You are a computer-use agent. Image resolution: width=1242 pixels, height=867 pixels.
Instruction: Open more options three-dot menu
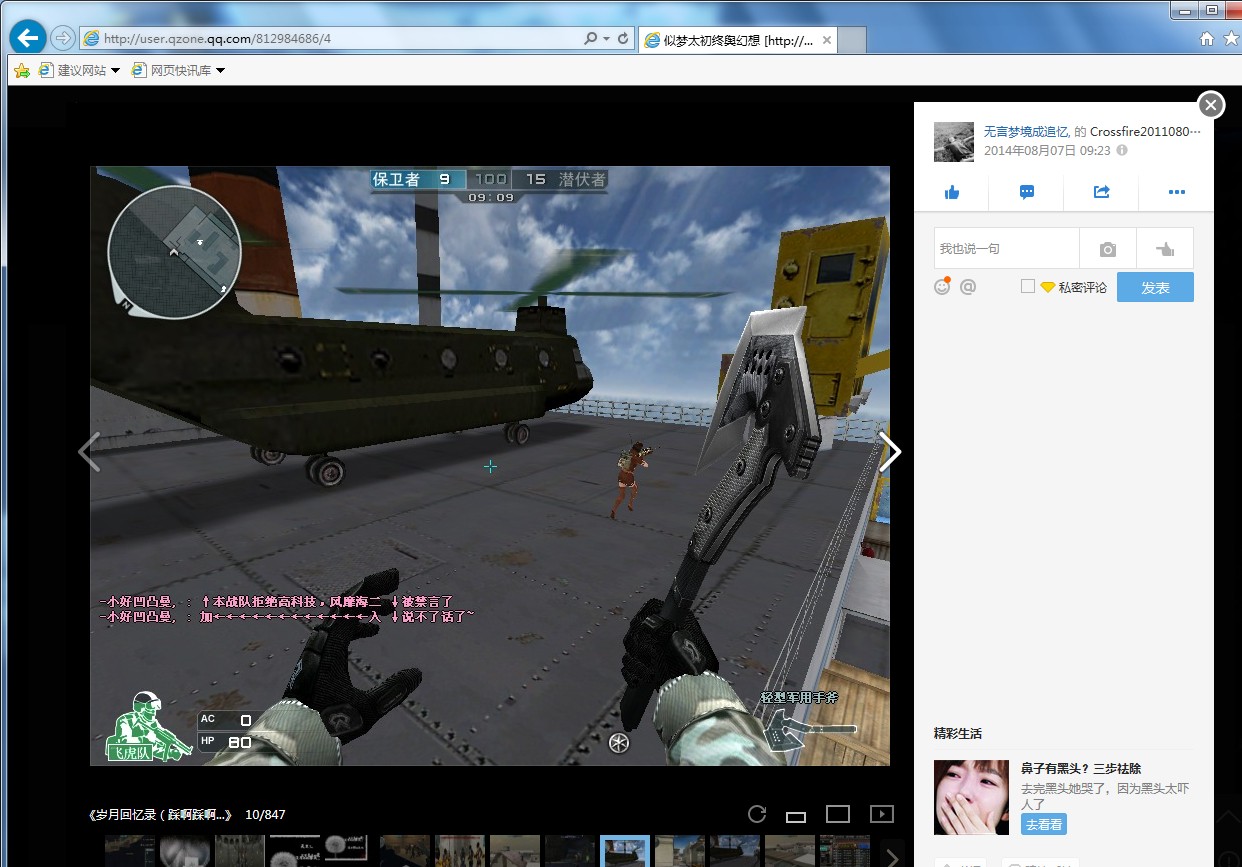click(x=1176, y=192)
